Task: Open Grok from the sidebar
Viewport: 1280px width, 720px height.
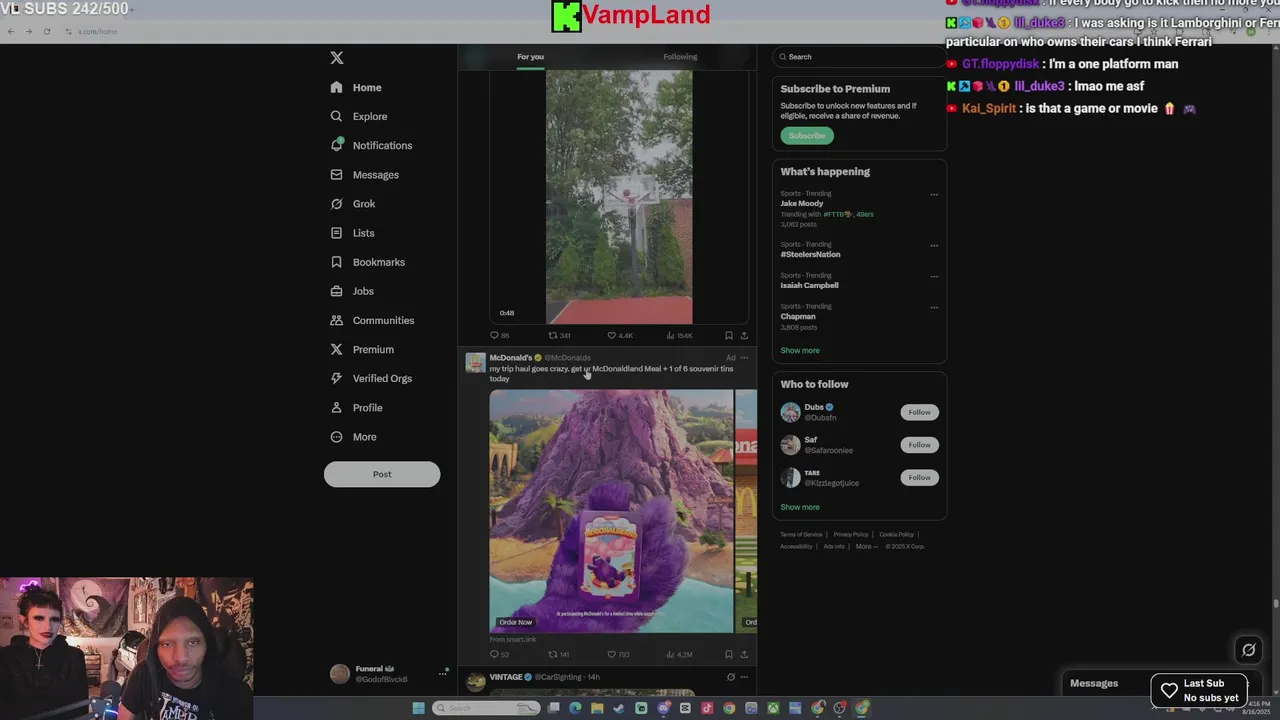Action: point(353,203)
